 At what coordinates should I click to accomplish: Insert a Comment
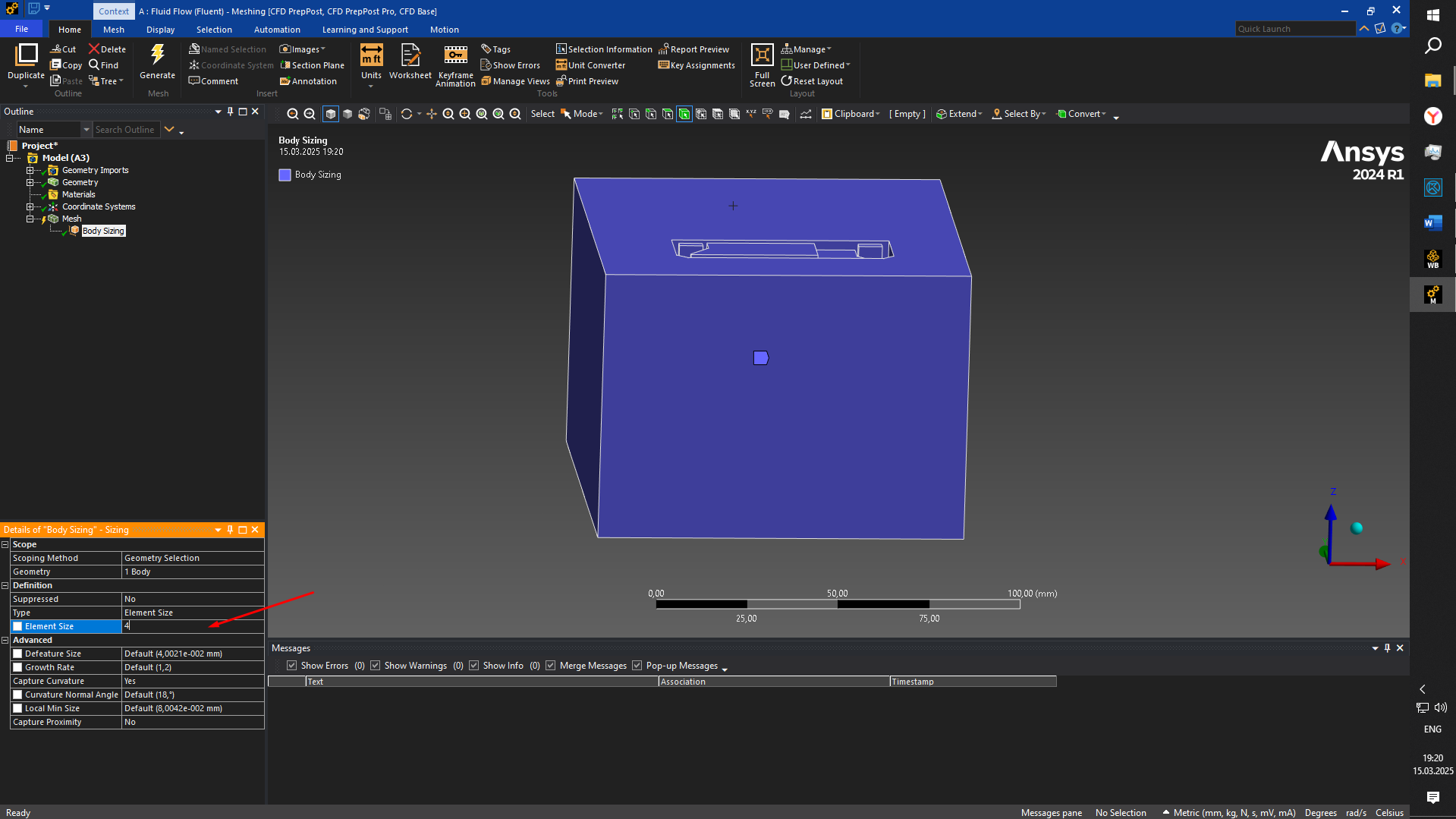tap(213, 81)
